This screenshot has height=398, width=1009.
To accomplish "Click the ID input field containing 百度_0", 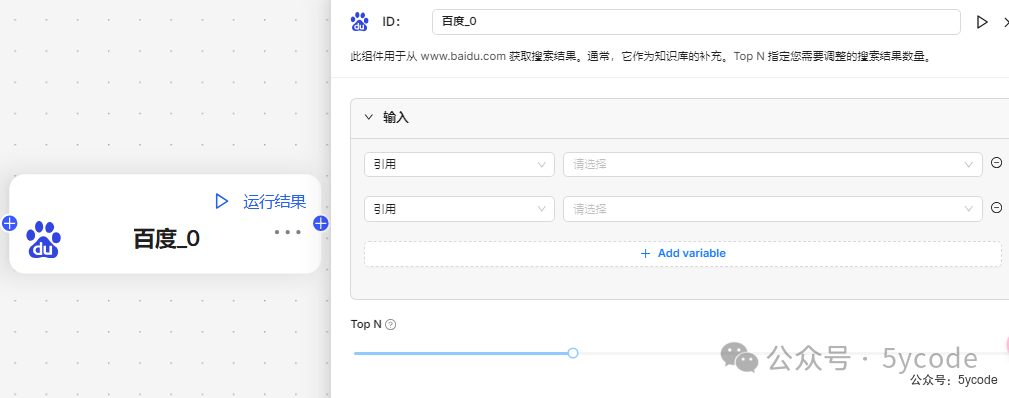I will tap(696, 22).
